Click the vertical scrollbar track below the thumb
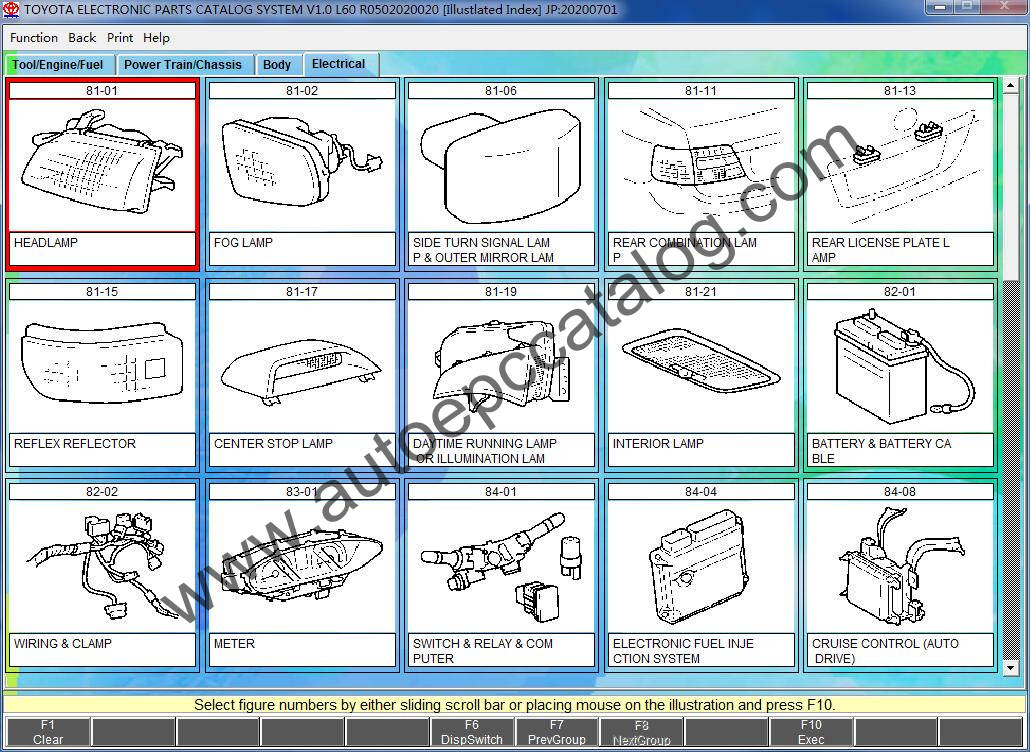1030x752 pixels. (1010, 470)
